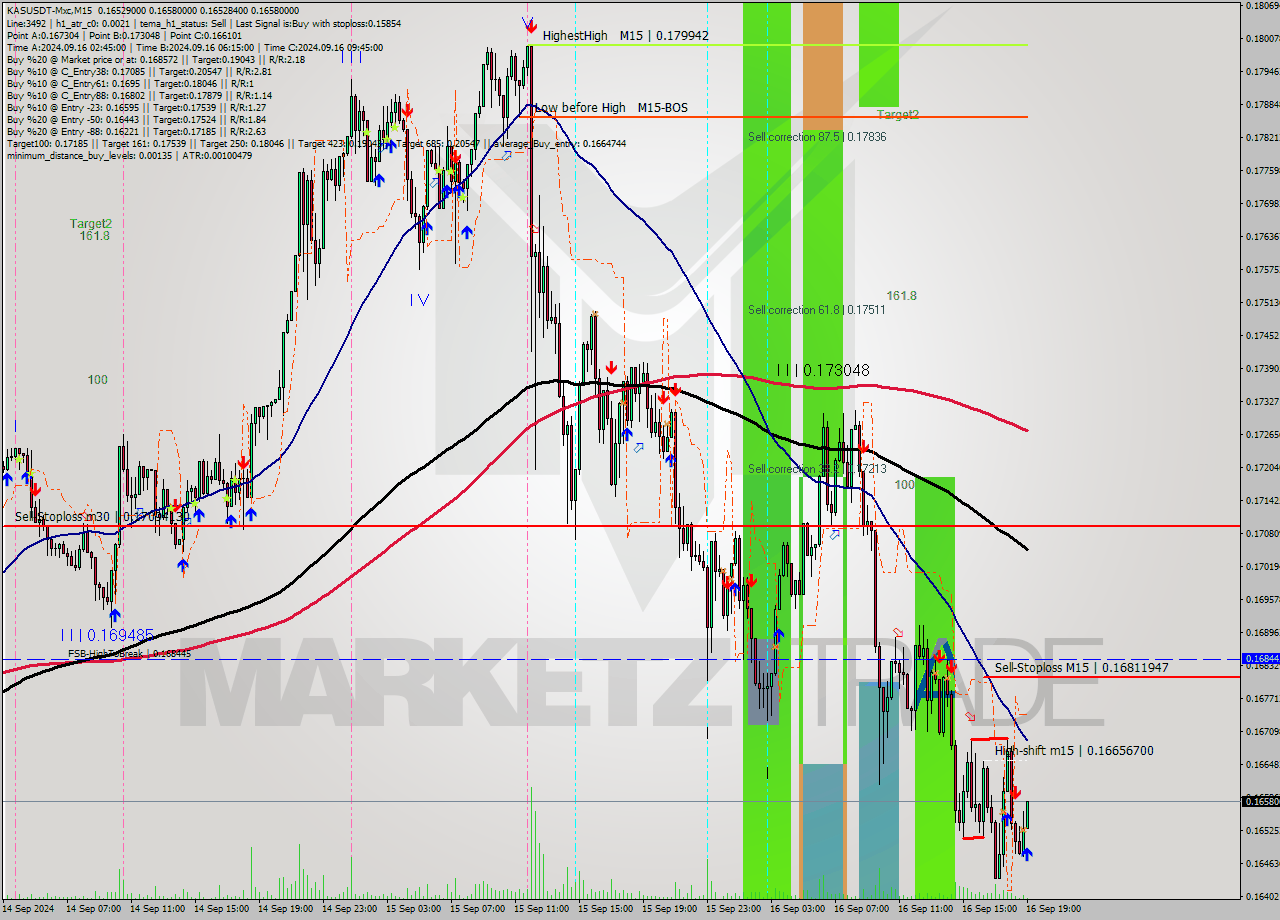
Task: Click the '15 Sep 11:00' time axis label
Action: (x=541, y=909)
